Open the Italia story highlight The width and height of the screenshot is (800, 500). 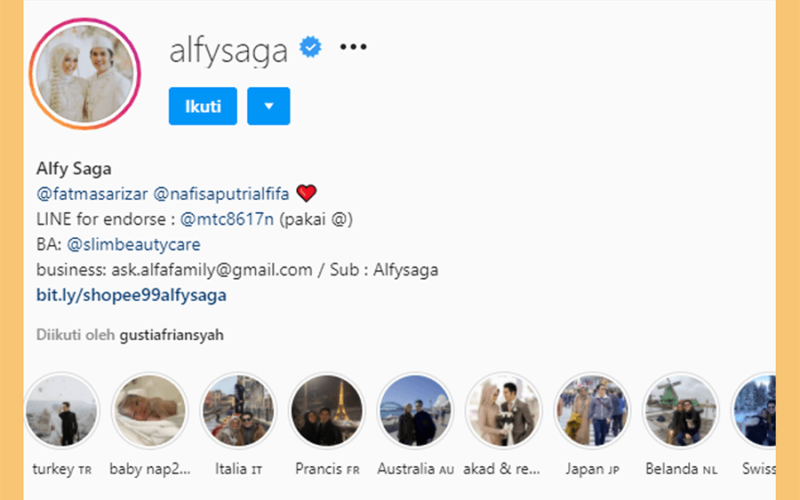[238, 410]
